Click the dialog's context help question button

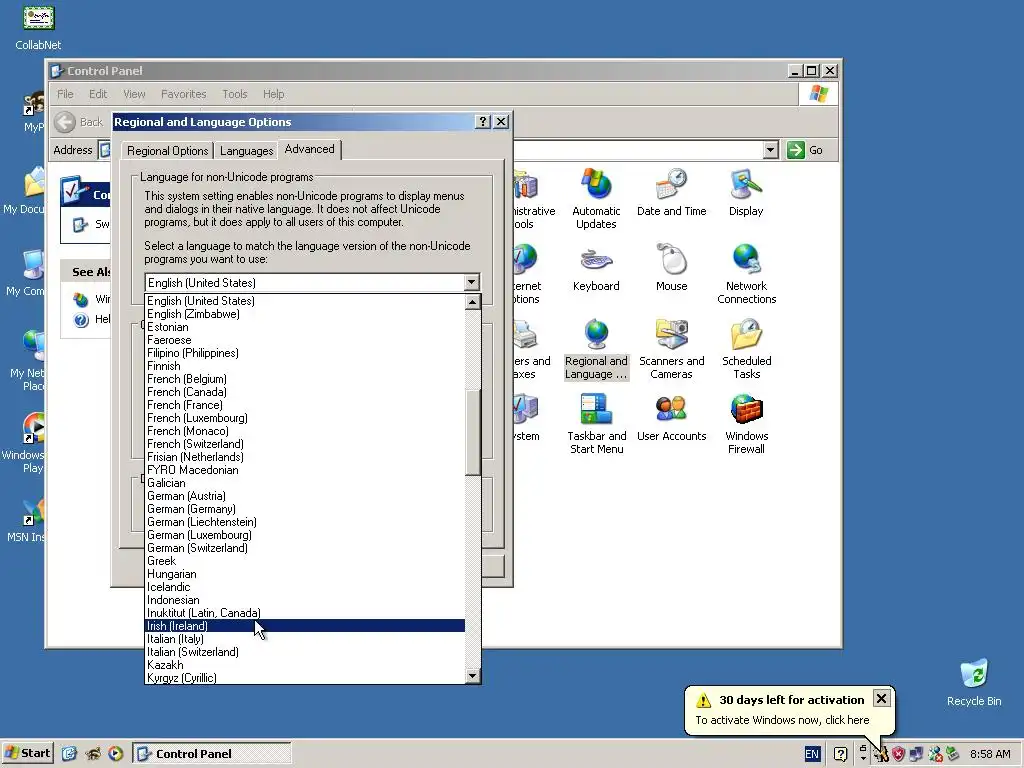click(483, 122)
